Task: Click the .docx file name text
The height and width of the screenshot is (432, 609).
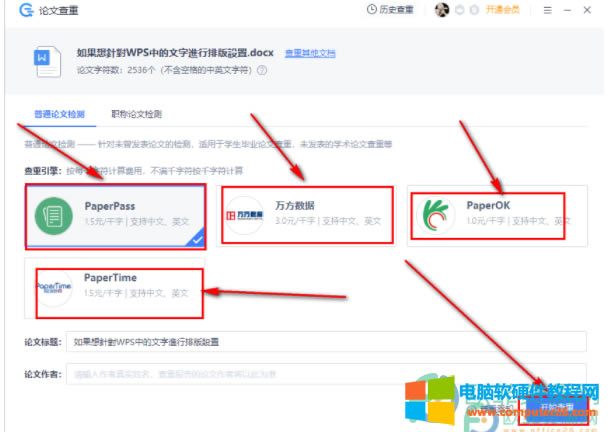Action: point(175,52)
